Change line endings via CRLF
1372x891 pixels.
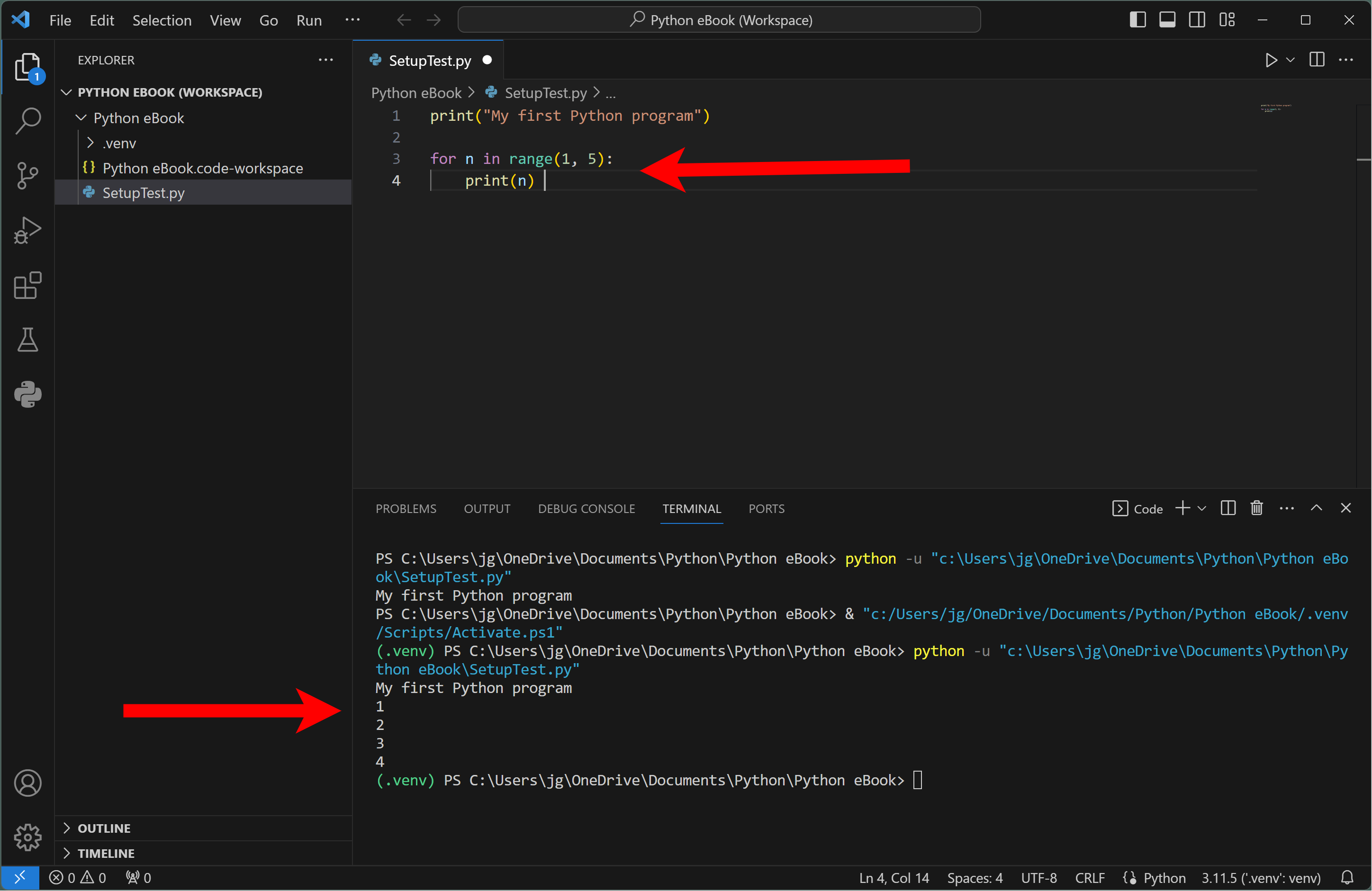tap(1090, 878)
